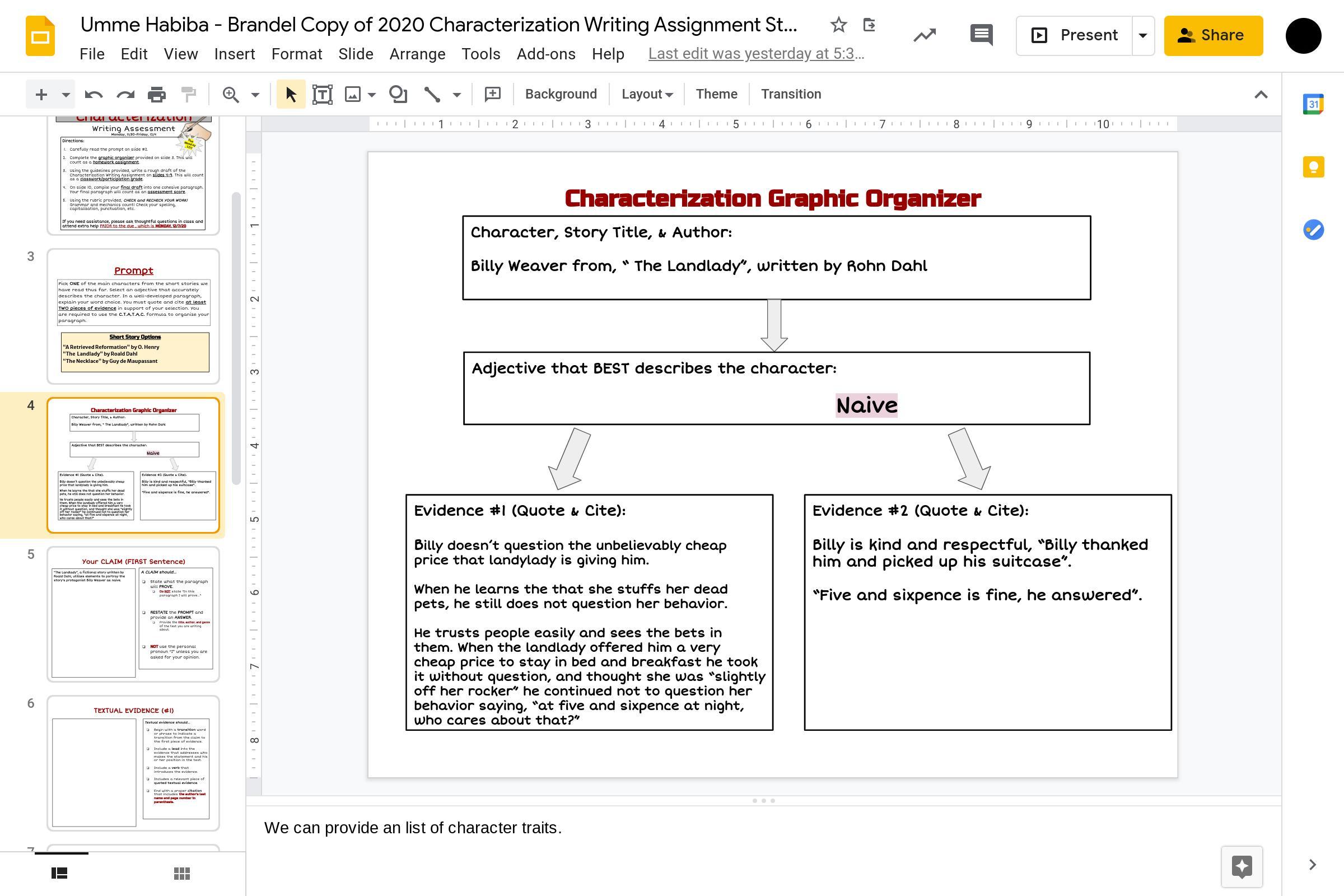Screen dimensions: 1344x896
Task: Click the print icon
Action: pos(157,94)
